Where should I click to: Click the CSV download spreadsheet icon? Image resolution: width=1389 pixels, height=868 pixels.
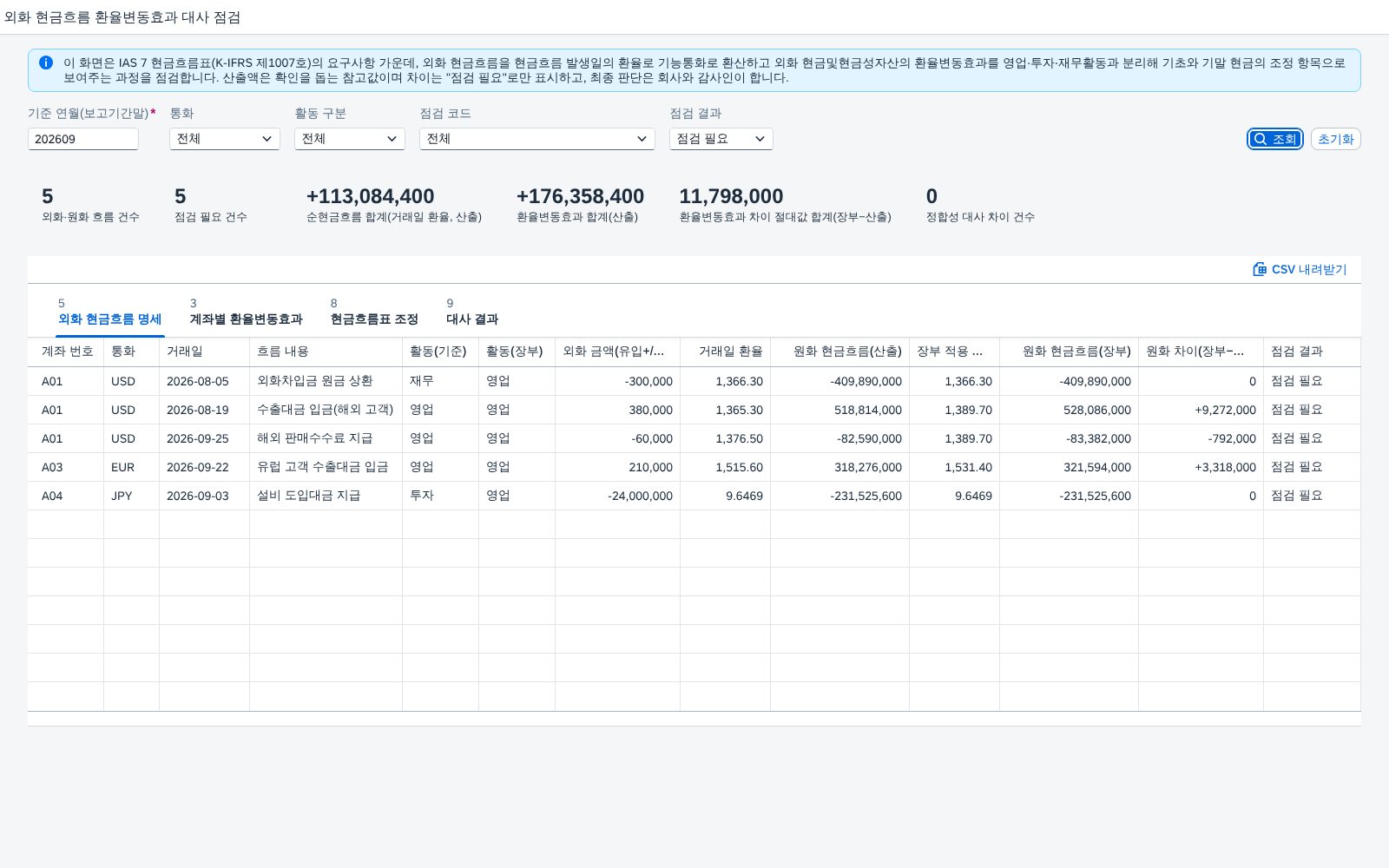1260,269
